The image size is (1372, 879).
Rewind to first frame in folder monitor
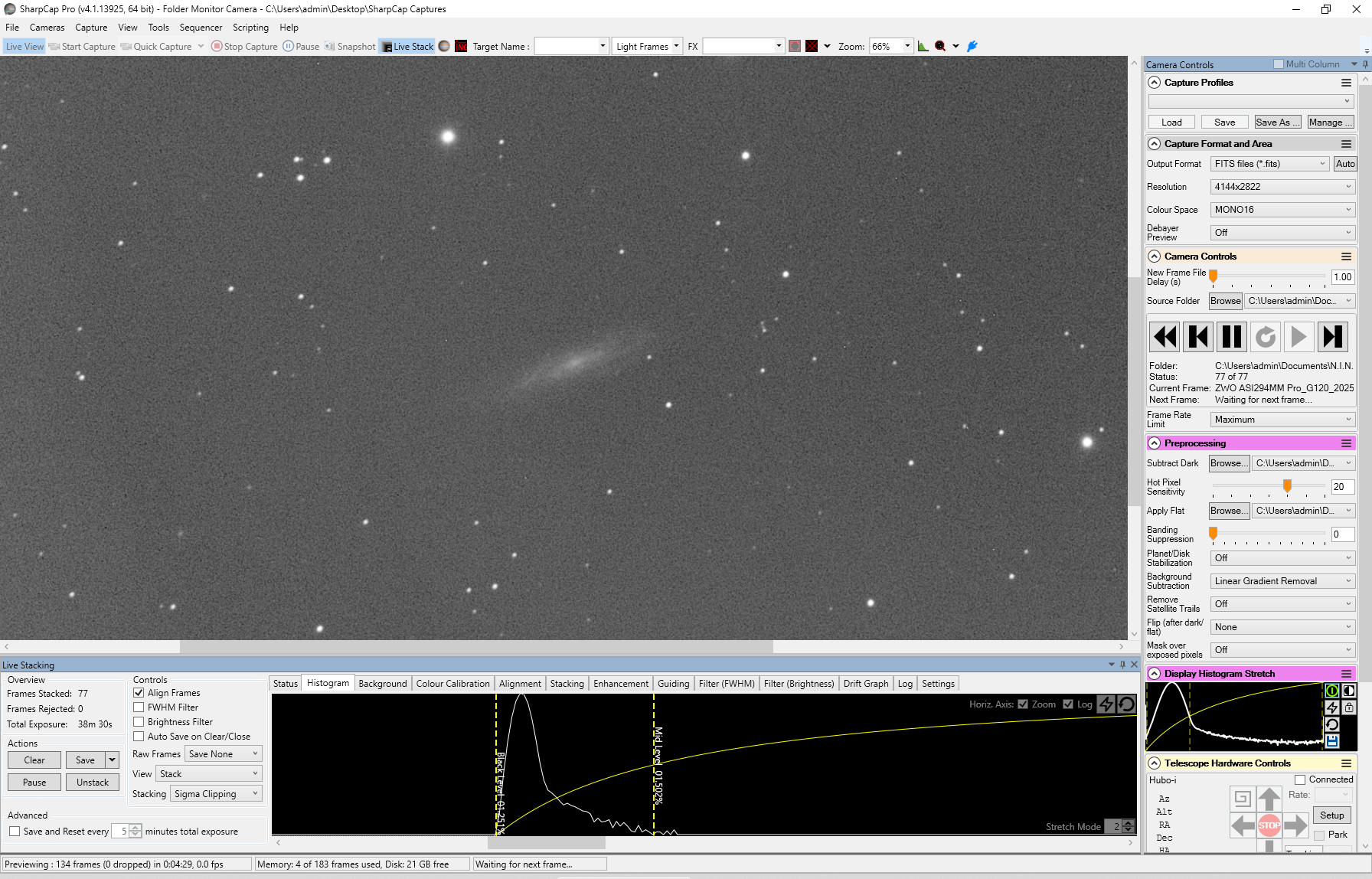click(1165, 337)
